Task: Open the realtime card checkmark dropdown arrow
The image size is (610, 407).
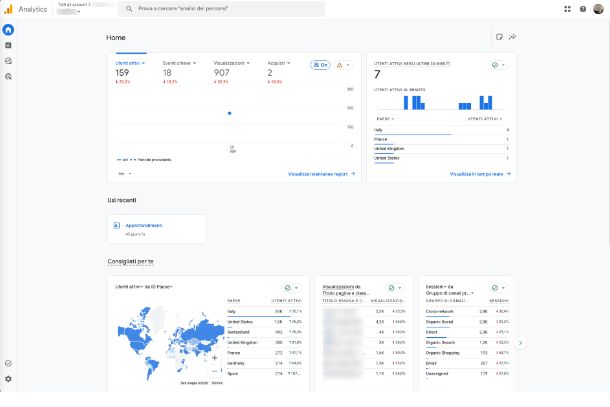Action: [x=503, y=65]
